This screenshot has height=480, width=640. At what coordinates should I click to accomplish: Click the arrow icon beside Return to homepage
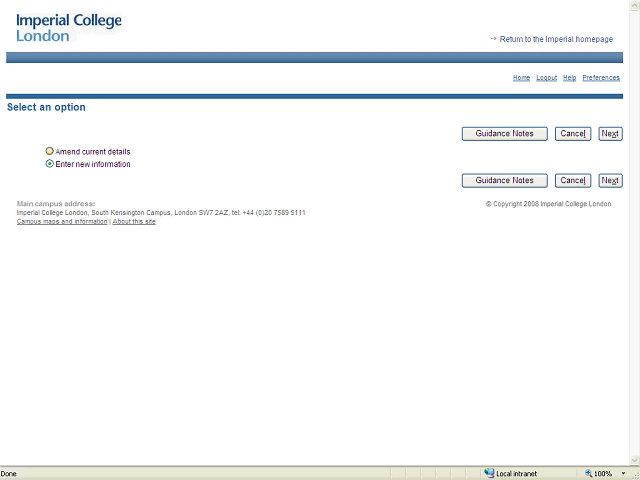tap(493, 39)
